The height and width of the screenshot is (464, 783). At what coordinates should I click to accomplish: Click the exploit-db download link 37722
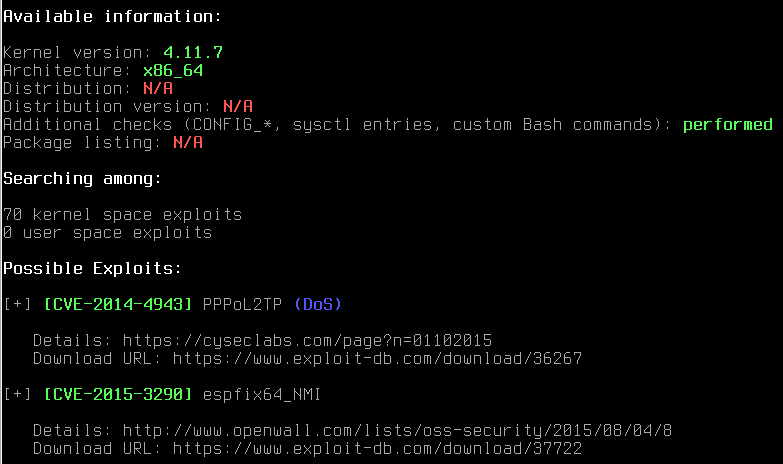pos(378,449)
